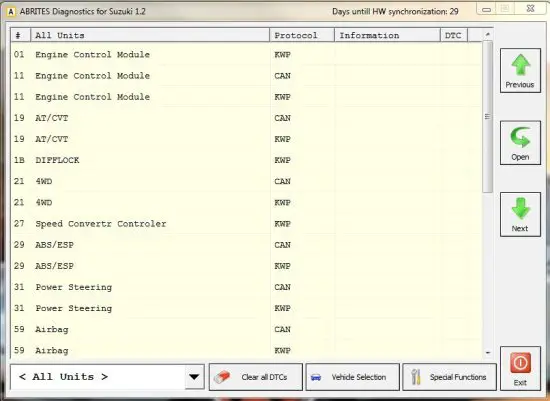Click the ABRITES app icon in title bar
Screen dimensions: 550x401
[11, 12]
